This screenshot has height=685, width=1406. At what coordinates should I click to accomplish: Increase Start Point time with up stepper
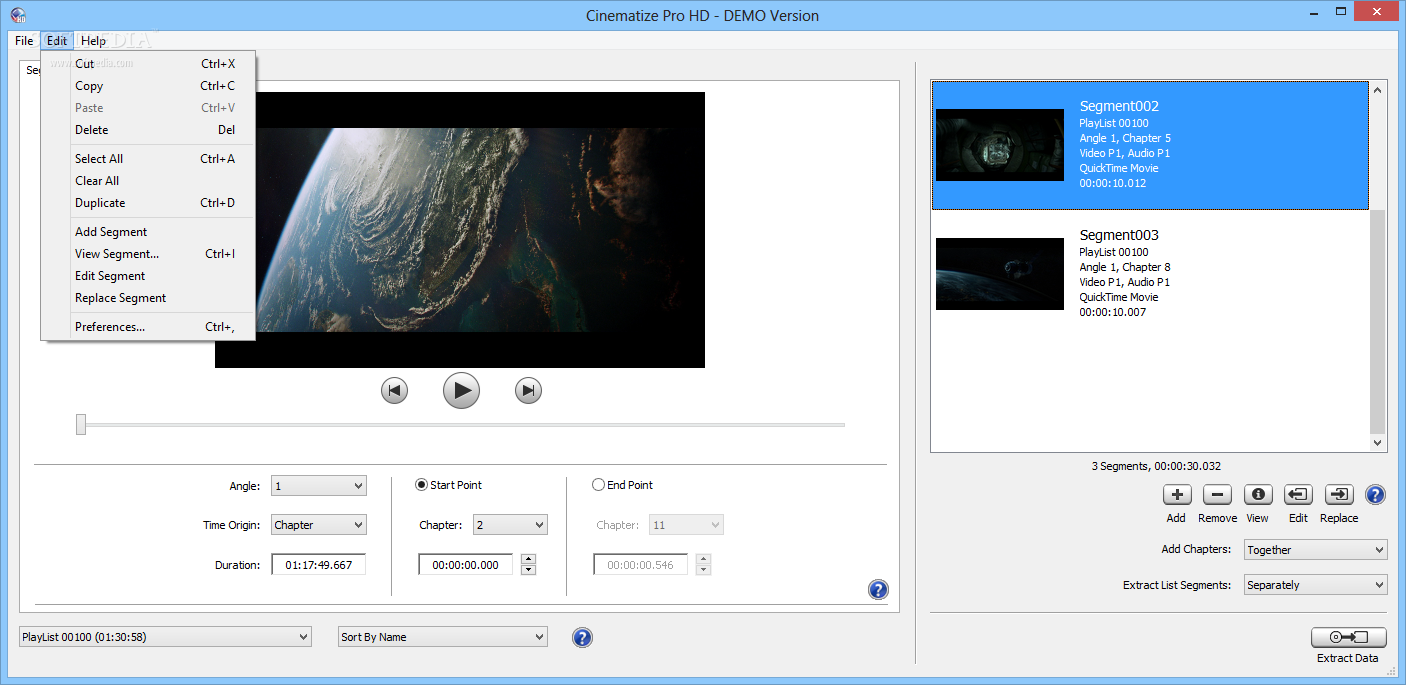(529, 559)
